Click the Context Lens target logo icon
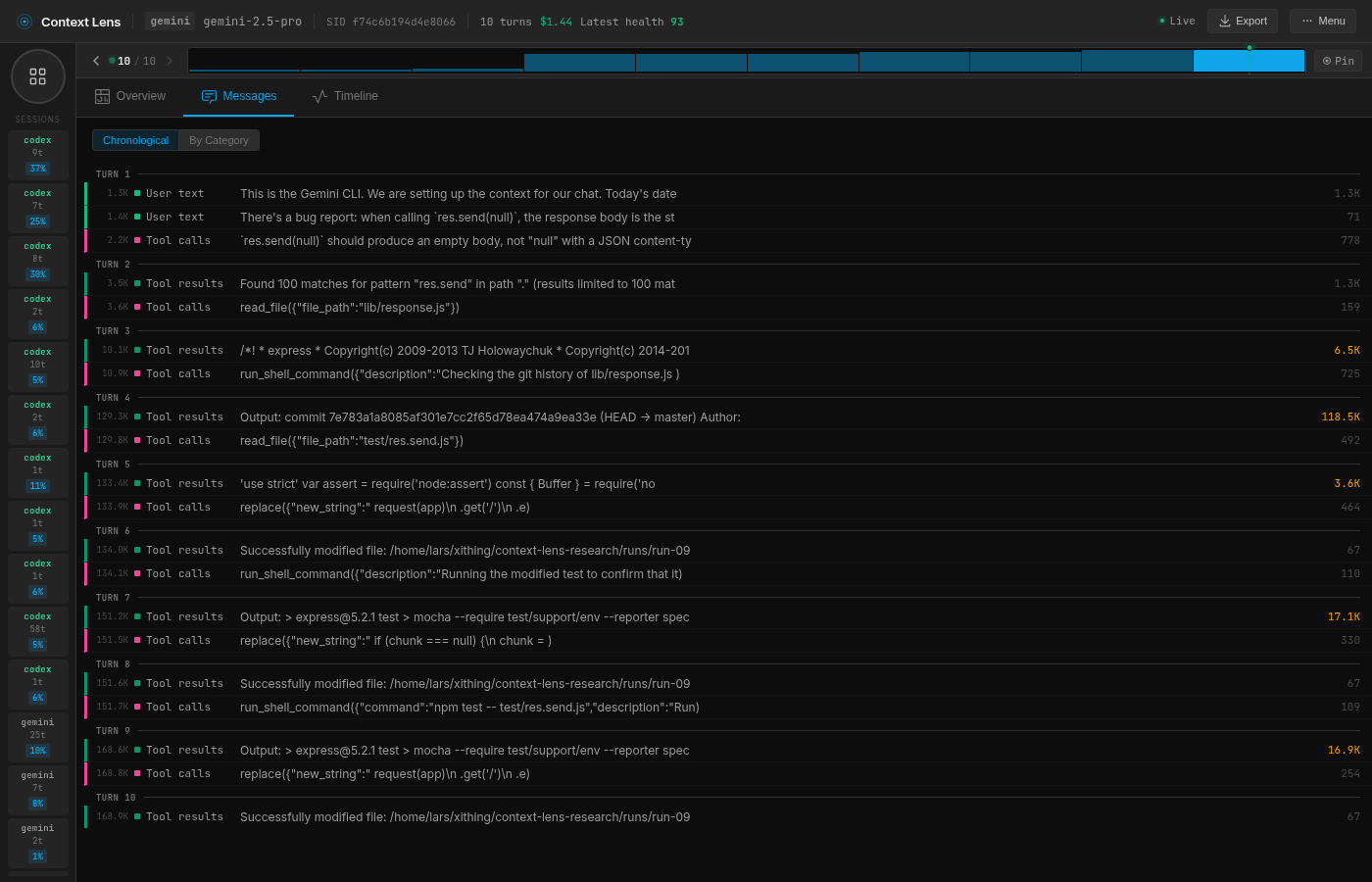 pos(24,21)
